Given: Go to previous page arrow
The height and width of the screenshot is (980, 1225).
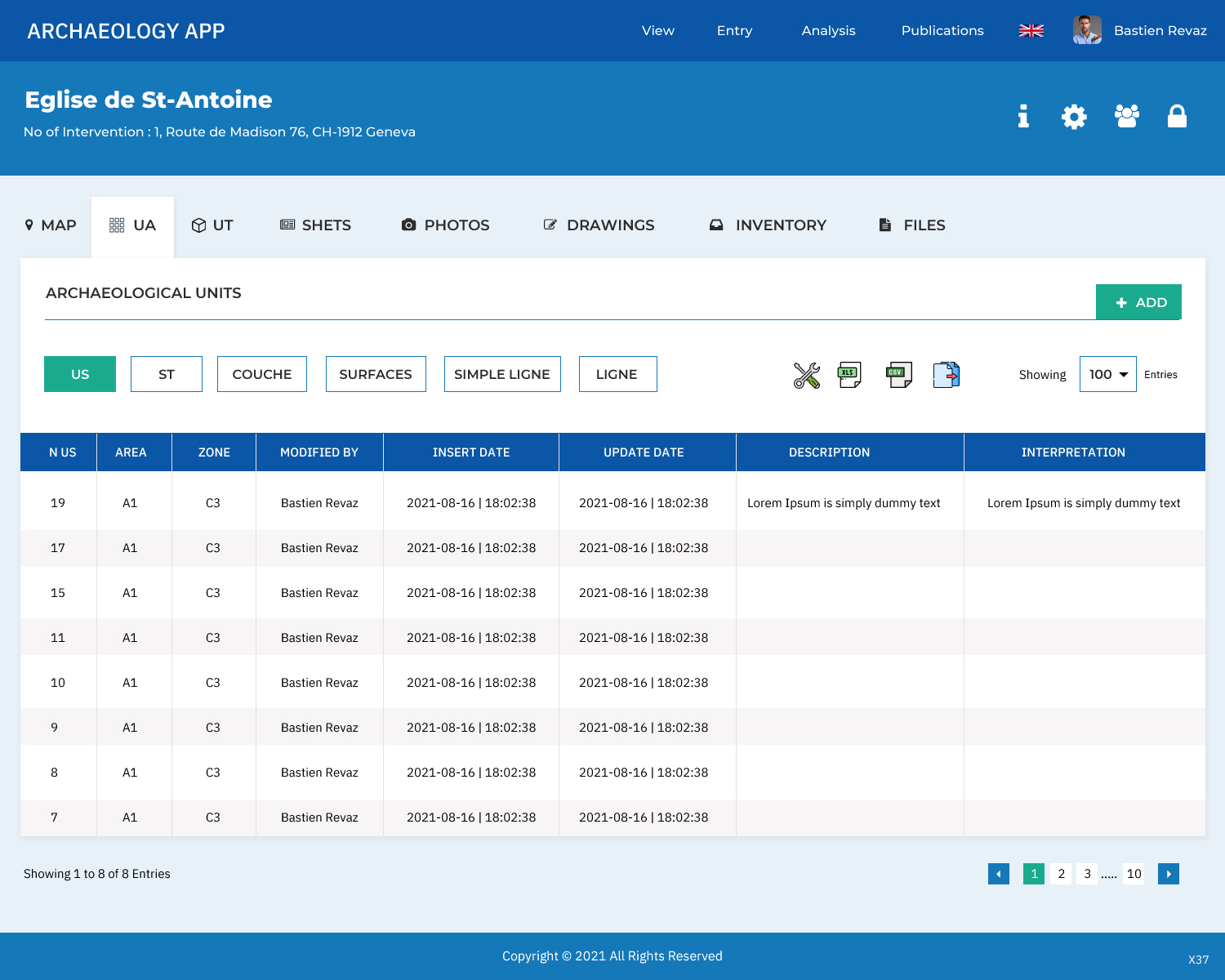Looking at the screenshot, I should [x=999, y=874].
